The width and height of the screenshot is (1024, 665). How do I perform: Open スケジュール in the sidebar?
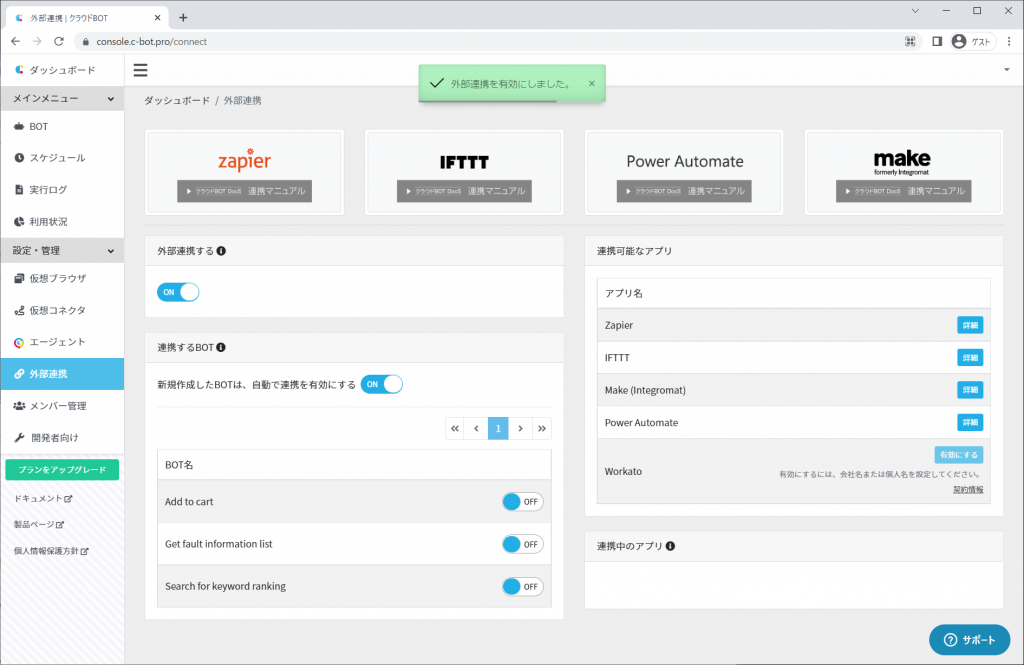tap(62, 158)
